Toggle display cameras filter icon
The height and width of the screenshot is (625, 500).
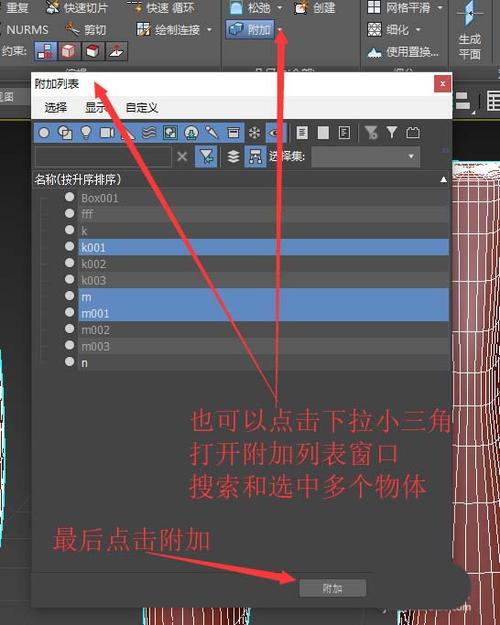click(x=107, y=133)
